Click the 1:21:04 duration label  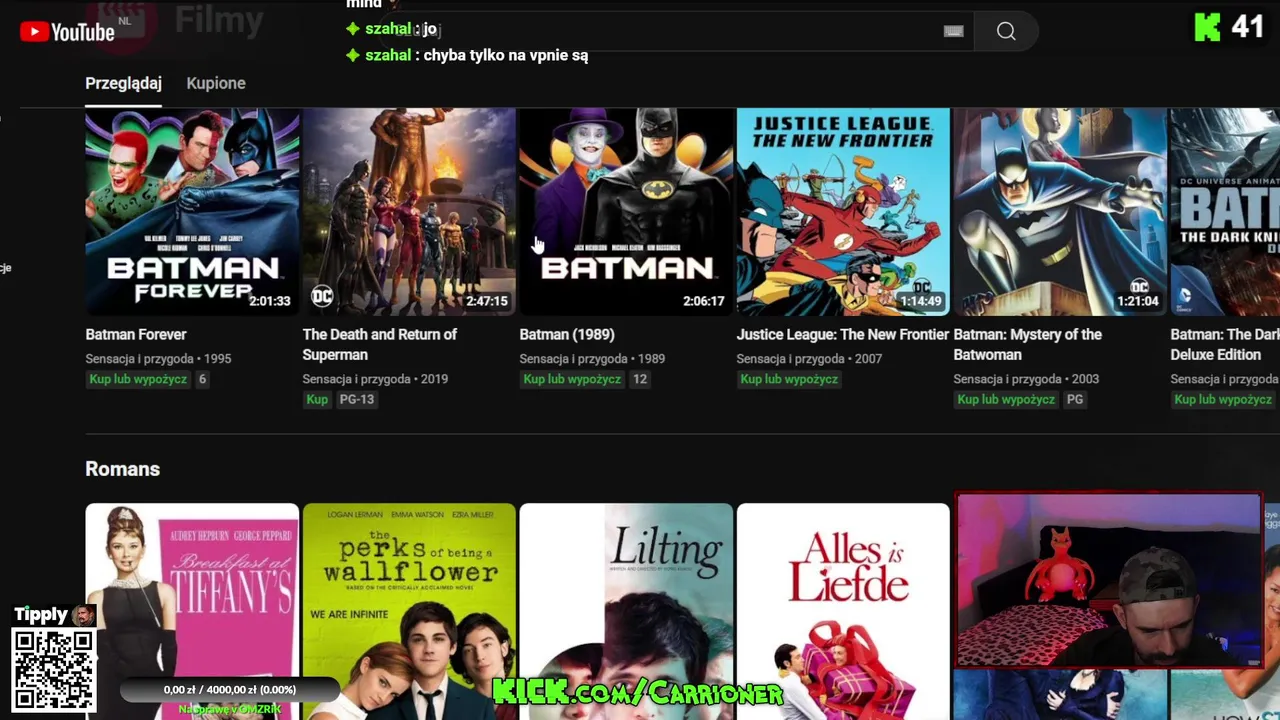tap(1138, 301)
